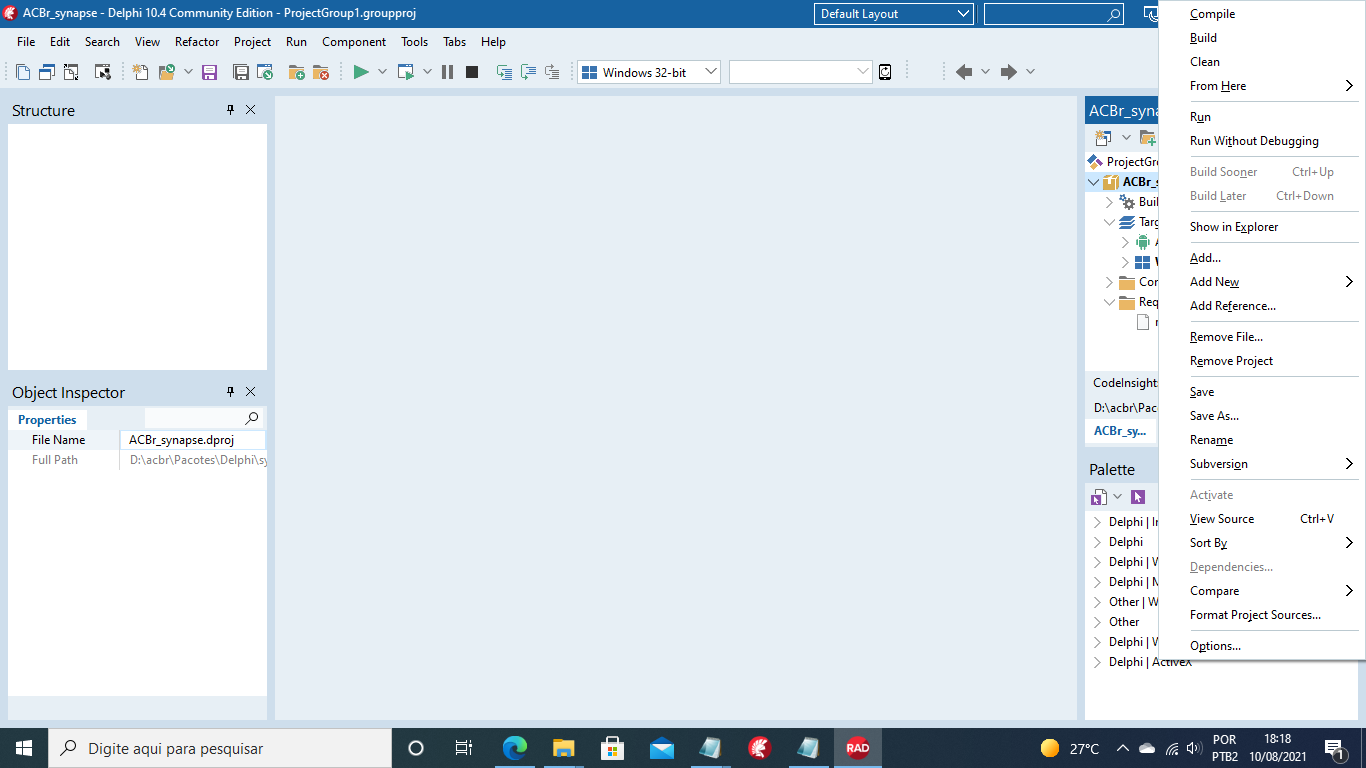Viewport: 1366px width, 768px height.
Task: Collapse the Target Platforms tree node
Action: 1109,222
